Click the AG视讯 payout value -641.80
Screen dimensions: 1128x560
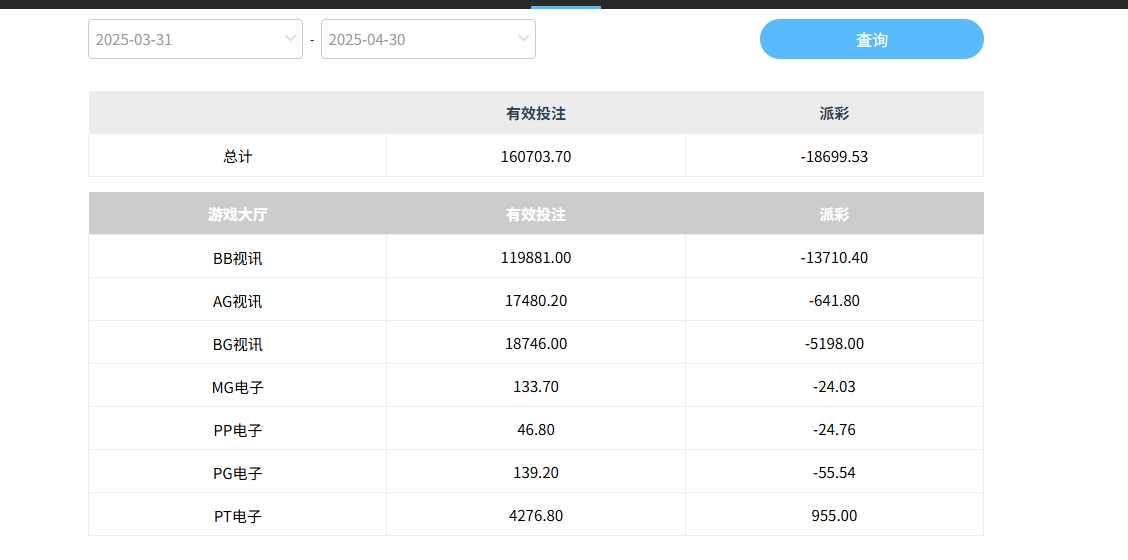pyautogui.click(x=834, y=301)
